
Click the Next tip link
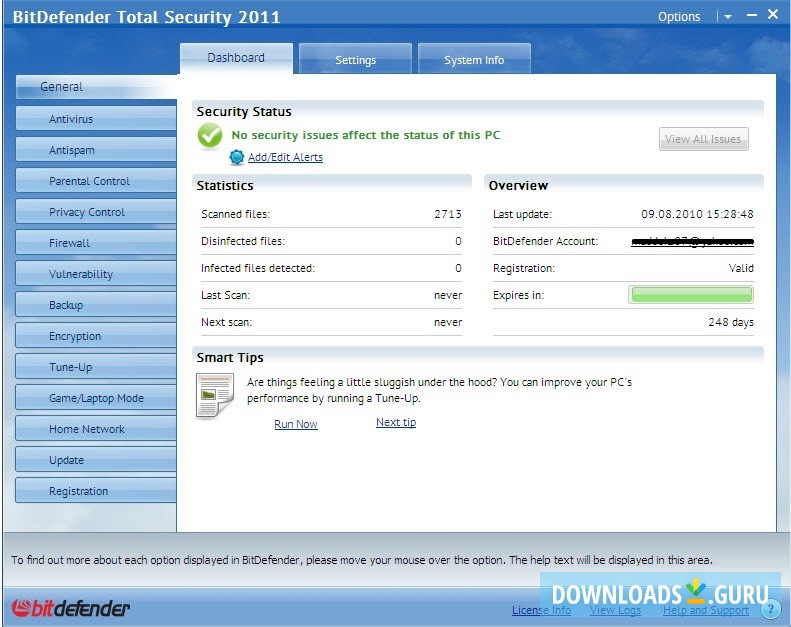[x=396, y=422]
